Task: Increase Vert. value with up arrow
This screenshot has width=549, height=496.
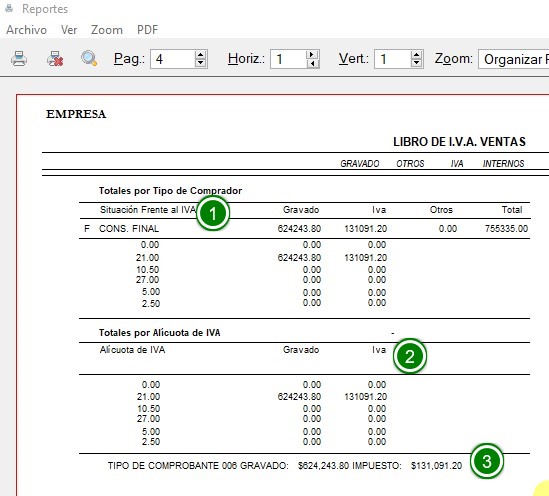Action: [416, 55]
